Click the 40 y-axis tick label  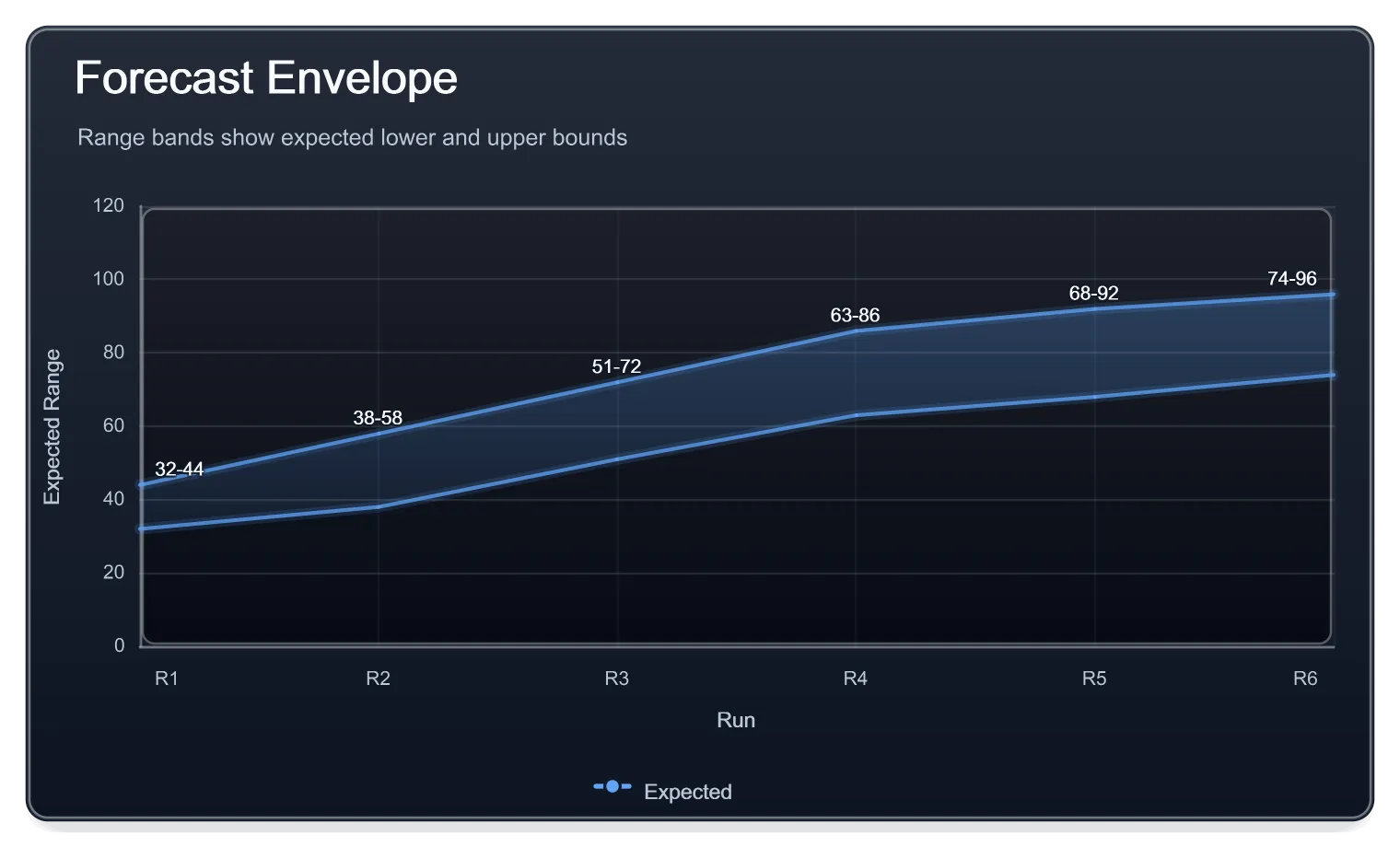pos(113,498)
